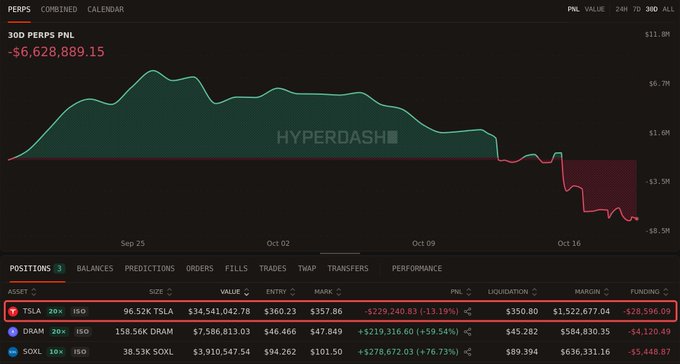This screenshot has height=364, width=680.
Task: Click the positions count badge 3
Action: pyautogui.click(x=59, y=269)
